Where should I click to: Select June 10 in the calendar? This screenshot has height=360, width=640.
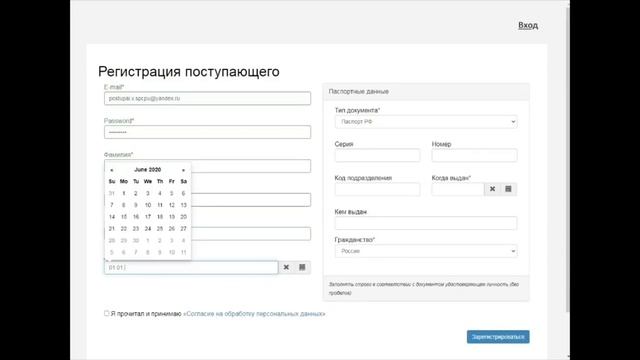(x=148, y=205)
